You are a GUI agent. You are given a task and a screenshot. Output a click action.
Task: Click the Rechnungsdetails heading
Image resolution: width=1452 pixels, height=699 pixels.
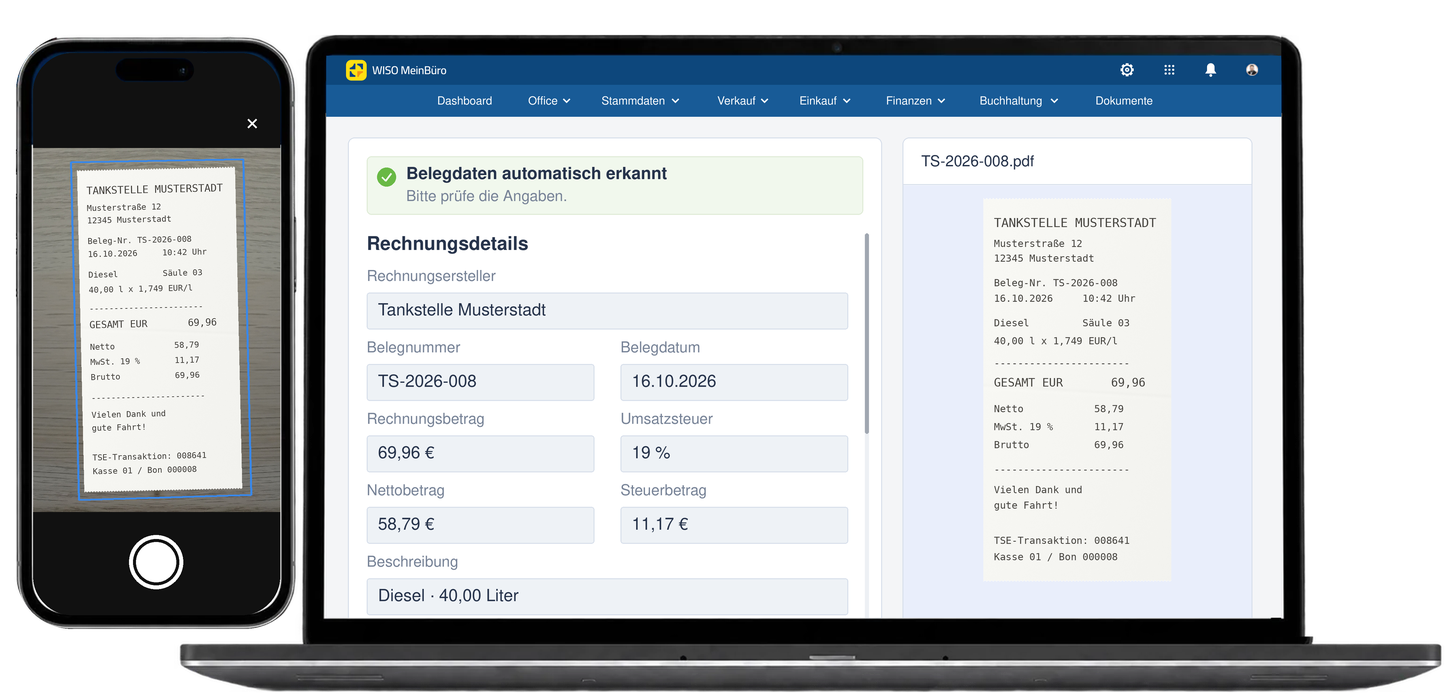[x=447, y=244]
